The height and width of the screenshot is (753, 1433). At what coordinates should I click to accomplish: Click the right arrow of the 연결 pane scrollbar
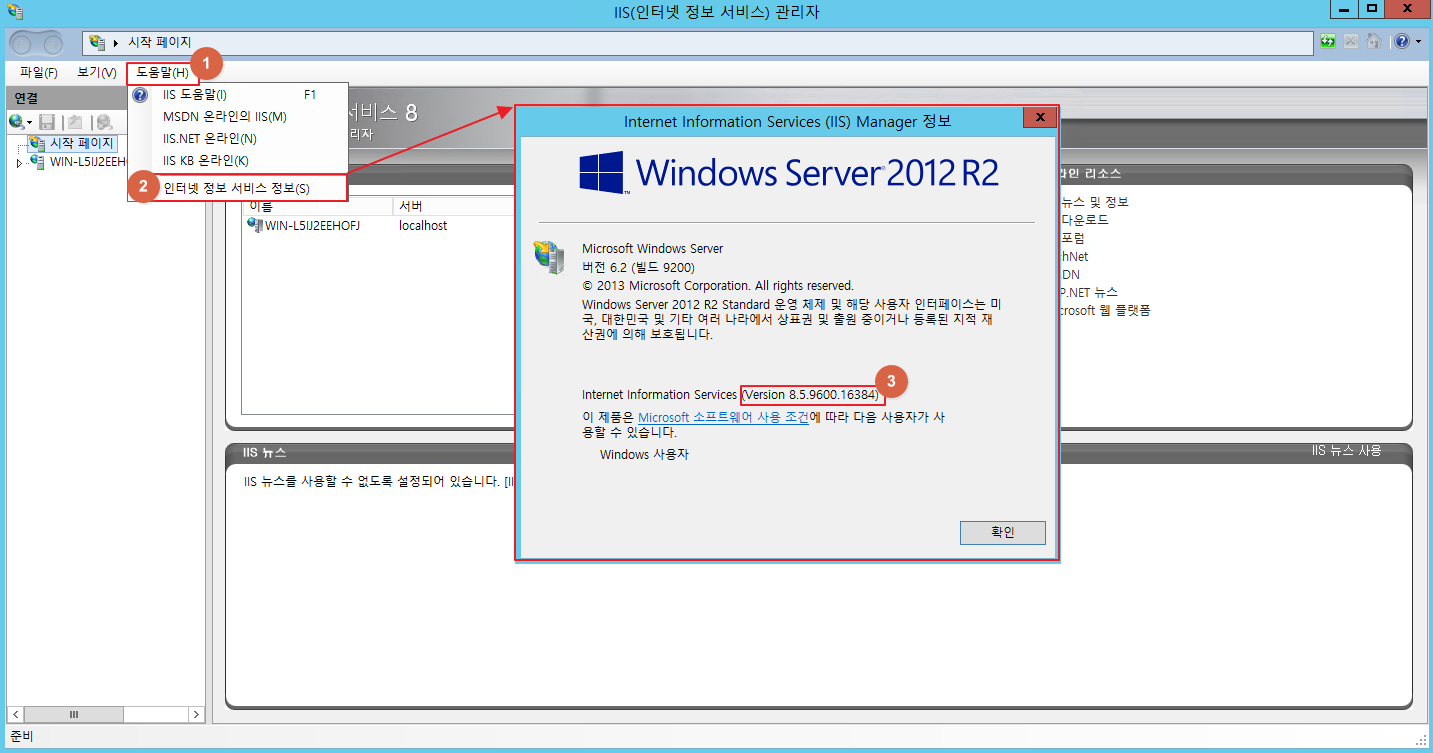[195, 715]
